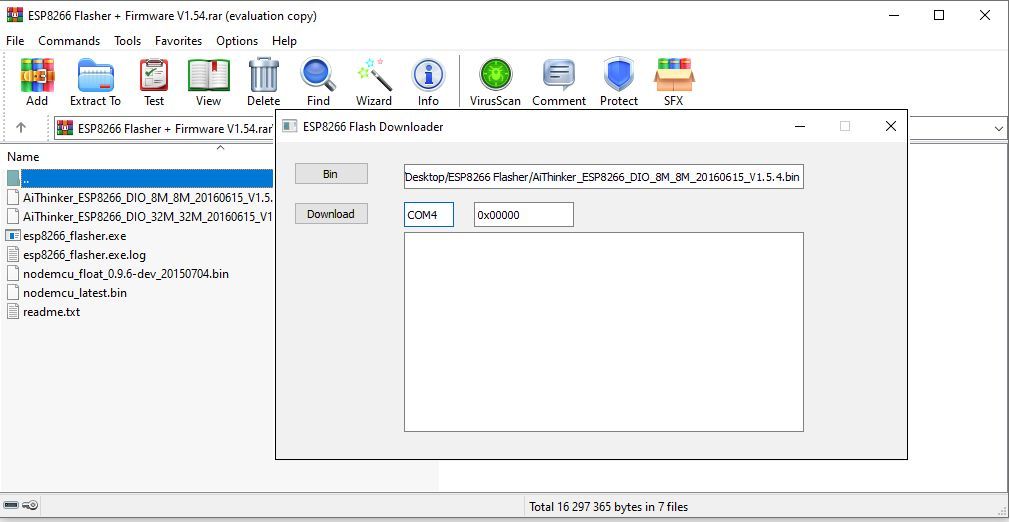
Task: Open the Find magnifier tool
Action: pos(318,82)
